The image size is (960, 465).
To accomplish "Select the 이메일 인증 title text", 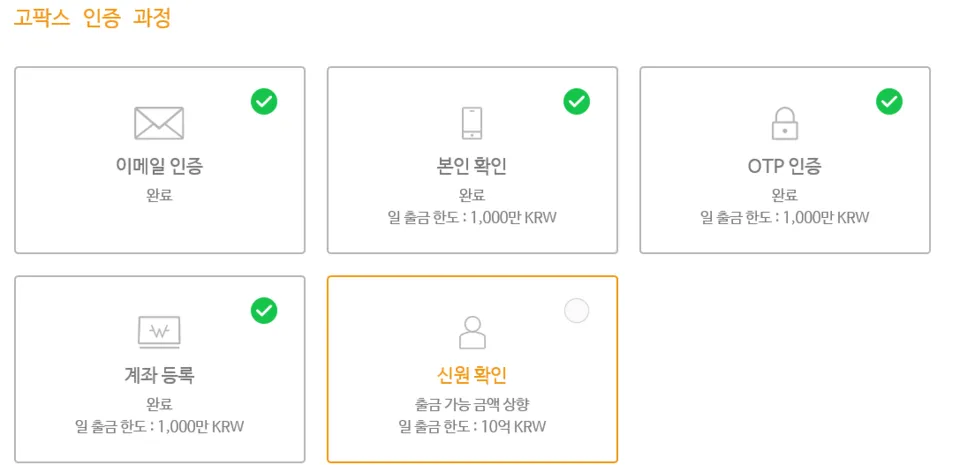I will point(159,166).
